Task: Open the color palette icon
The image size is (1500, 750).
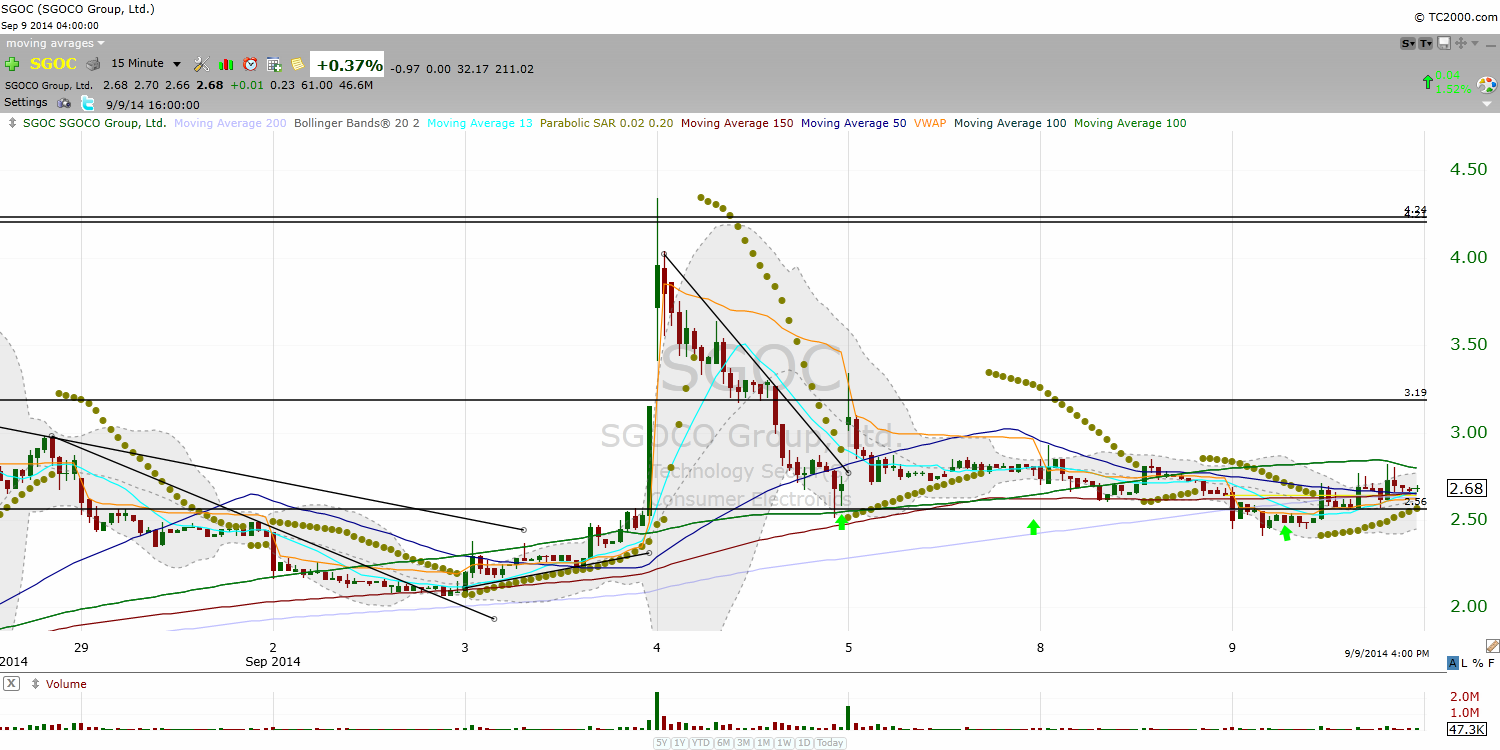Action: coord(1486,84)
